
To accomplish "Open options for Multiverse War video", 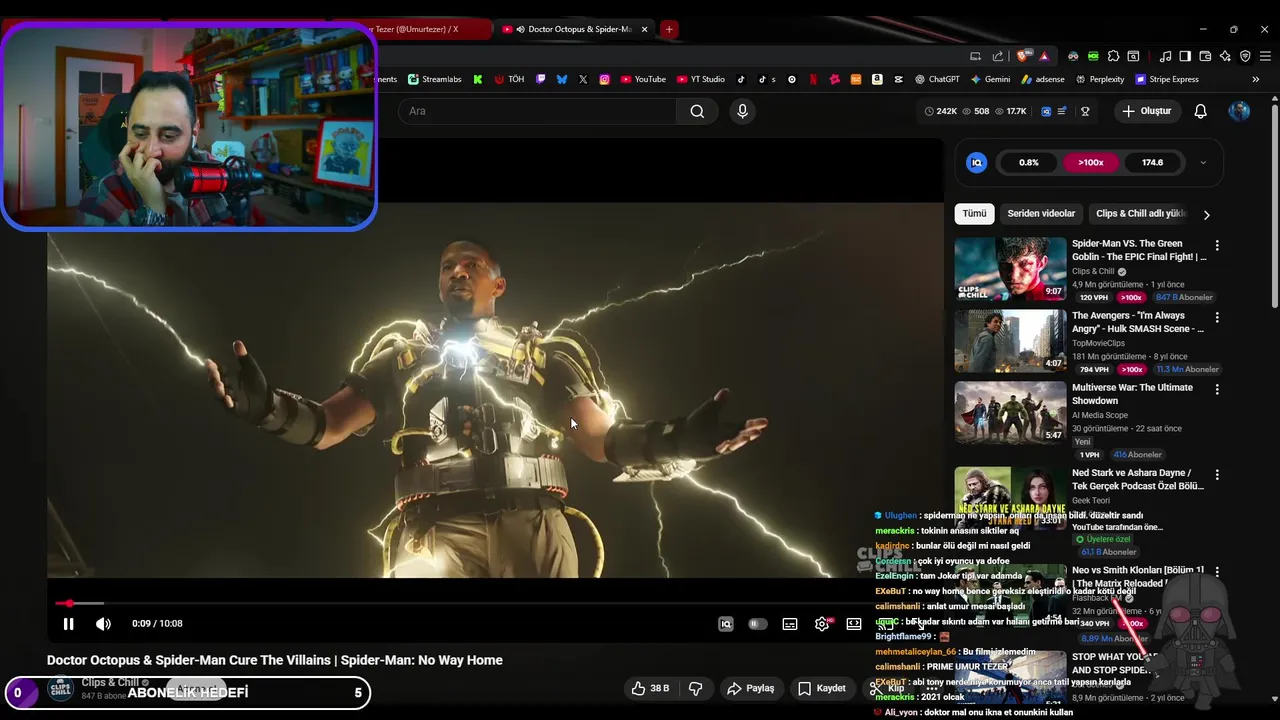I will tap(1217, 389).
